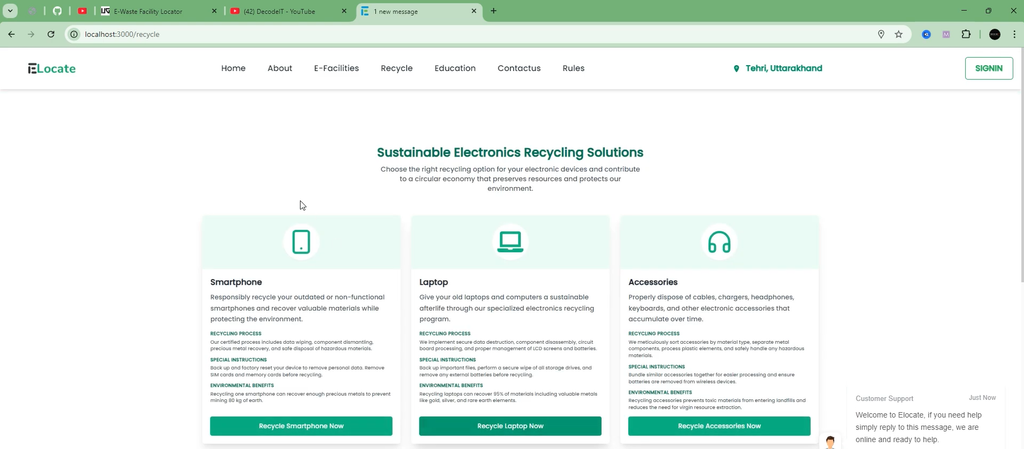The width and height of the screenshot is (1024, 449).
Task: Click 'Customer Support' label in chat popup
Action: 884,398
